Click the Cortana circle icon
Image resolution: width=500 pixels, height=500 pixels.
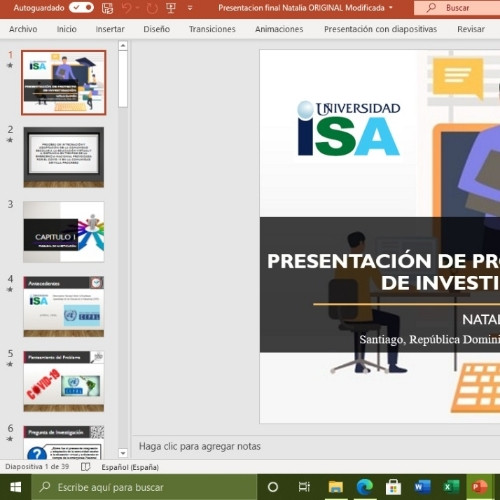point(273,487)
